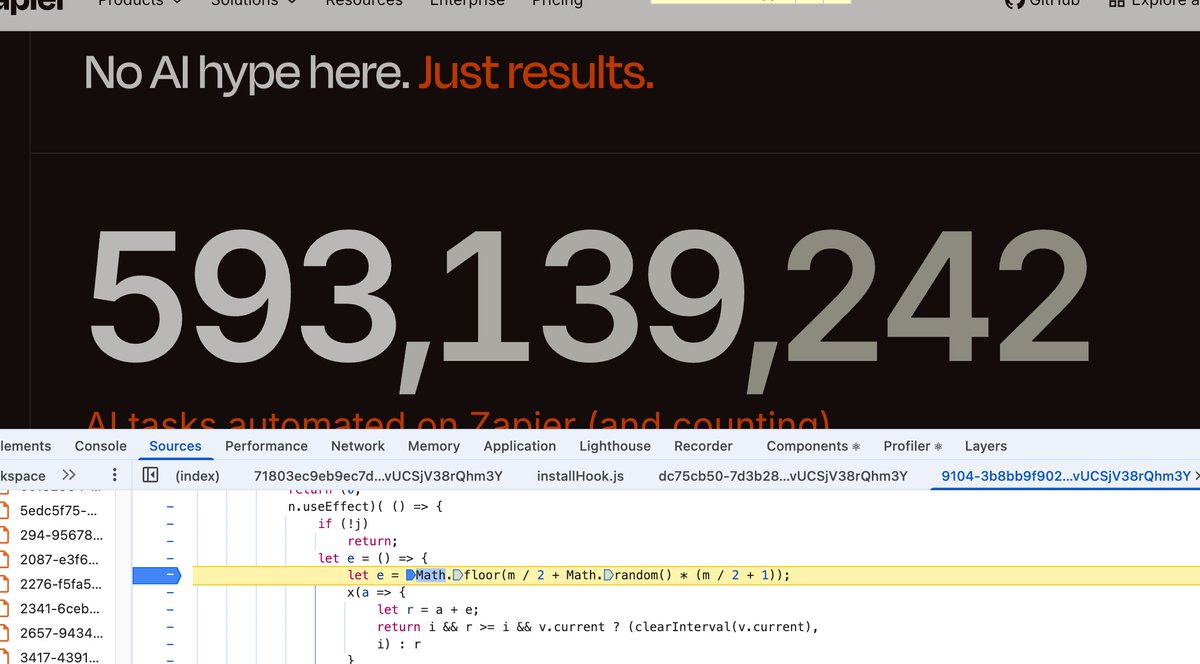Open the Layers tab
1200x664 pixels.
tap(986, 446)
